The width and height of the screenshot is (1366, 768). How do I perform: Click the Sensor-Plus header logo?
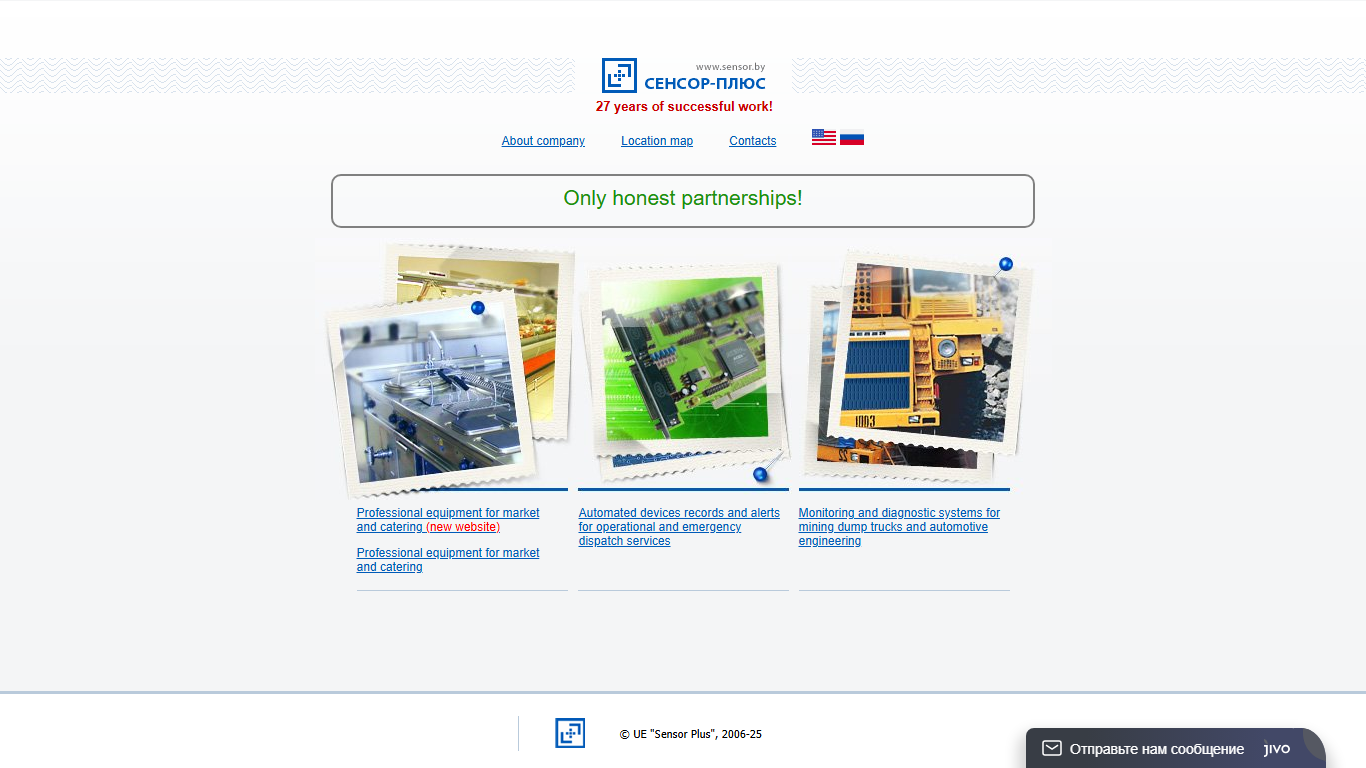684,76
